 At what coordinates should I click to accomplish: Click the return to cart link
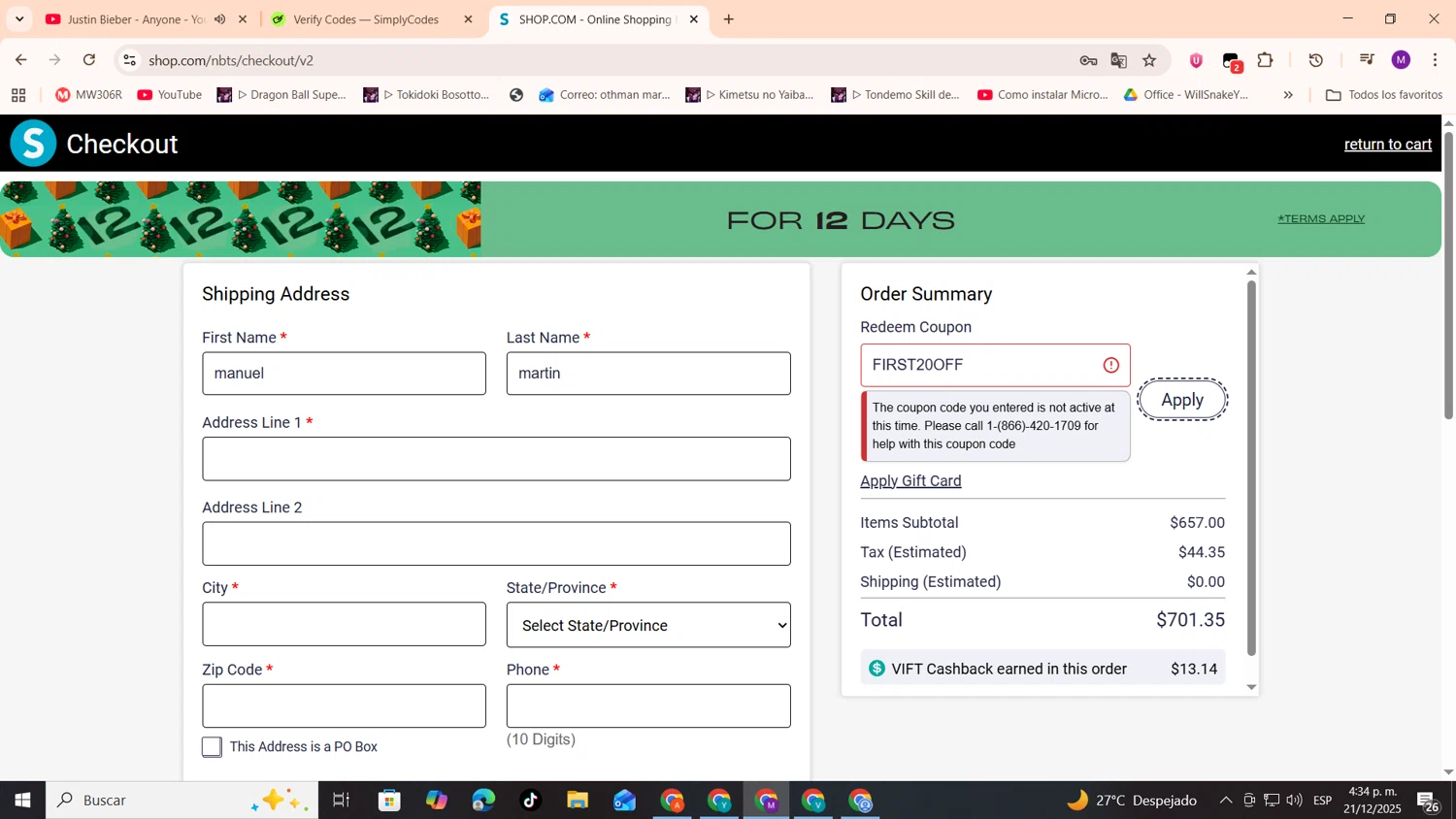[1388, 145]
